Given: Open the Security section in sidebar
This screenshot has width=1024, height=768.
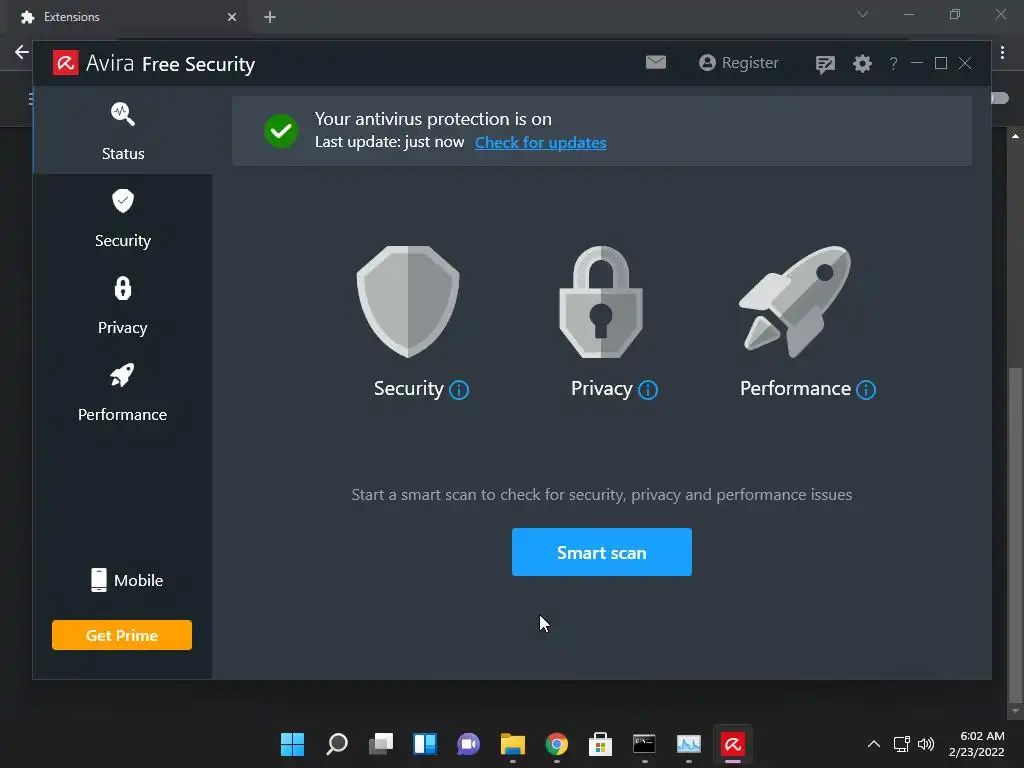Looking at the screenshot, I should pyautogui.click(x=123, y=218).
